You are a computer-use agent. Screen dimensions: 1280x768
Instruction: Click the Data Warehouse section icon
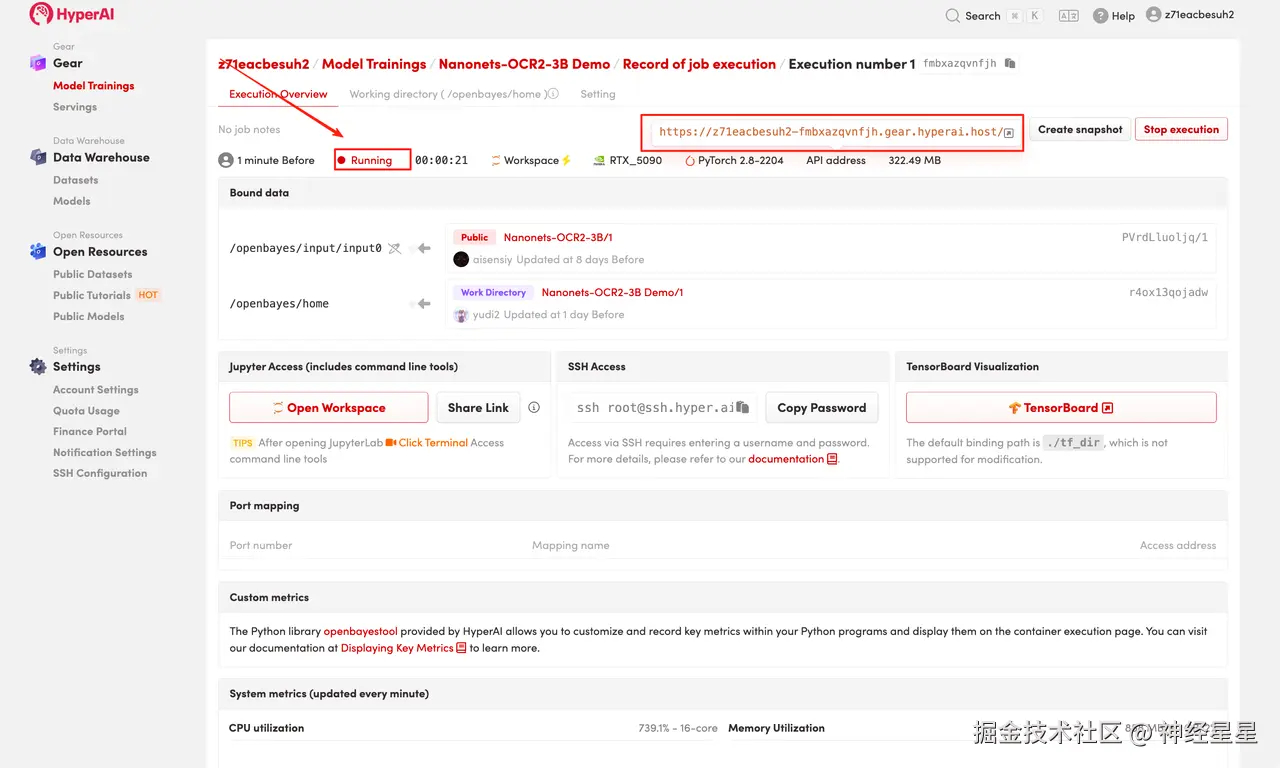tap(38, 157)
